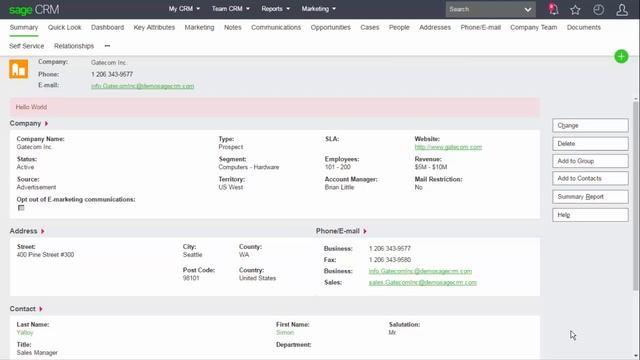The height and width of the screenshot is (360, 640).
Task: Expand the Address section arrow
Action: click(x=42, y=231)
